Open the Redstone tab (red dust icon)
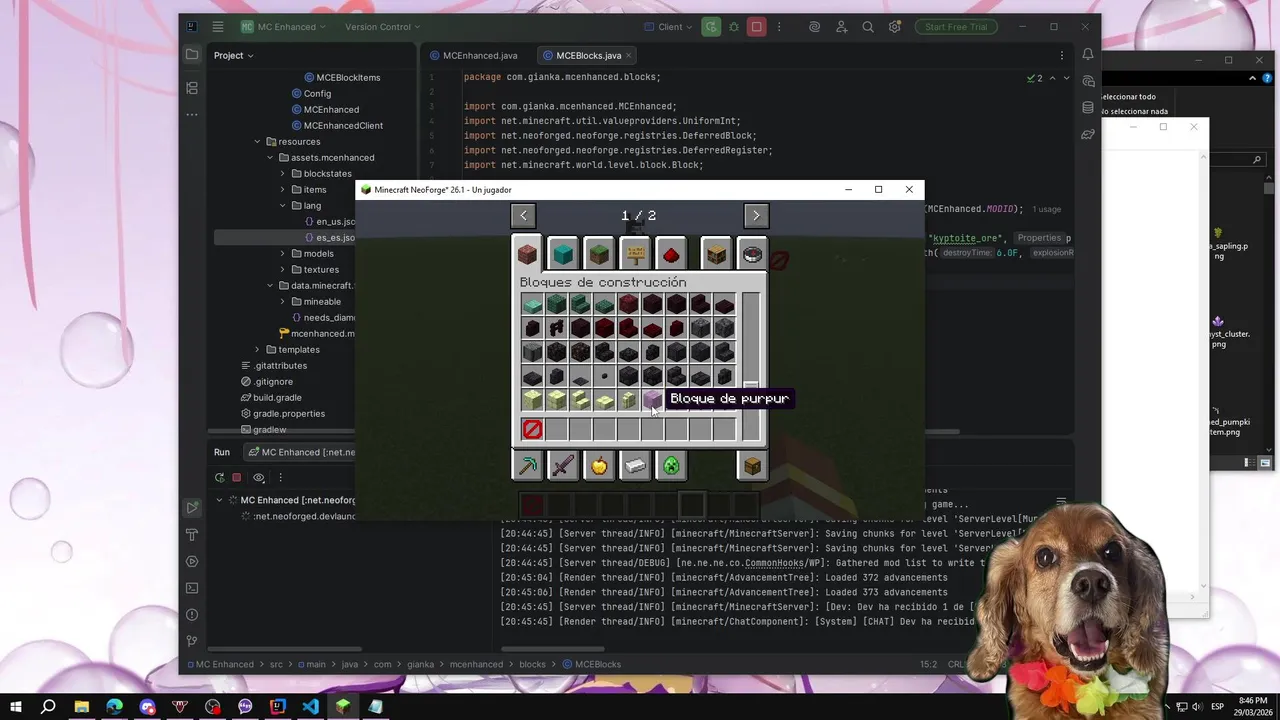This screenshot has height=720, width=1280. tap(671, 254)
